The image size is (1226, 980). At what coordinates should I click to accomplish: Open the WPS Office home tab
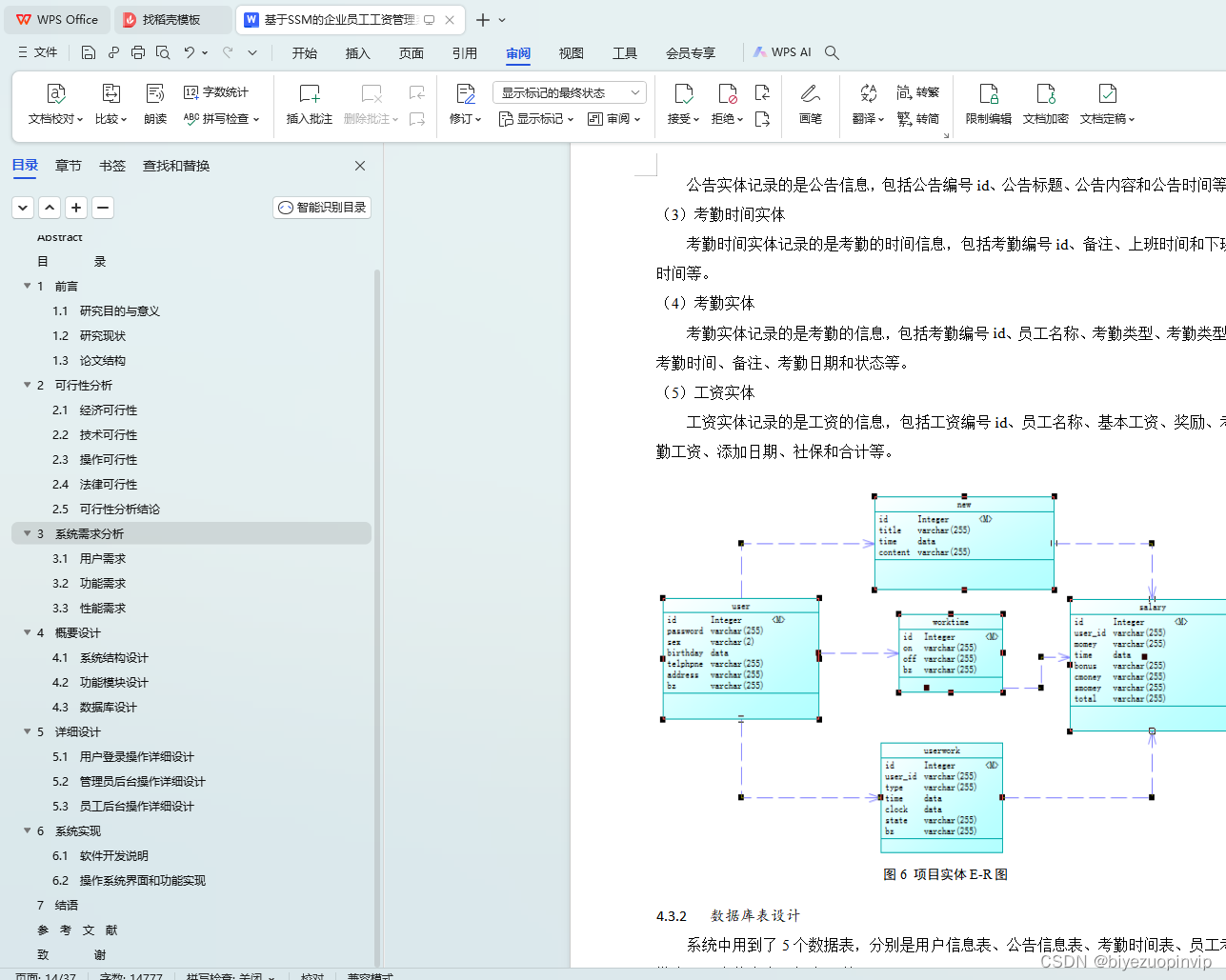[x=57, y=19]
